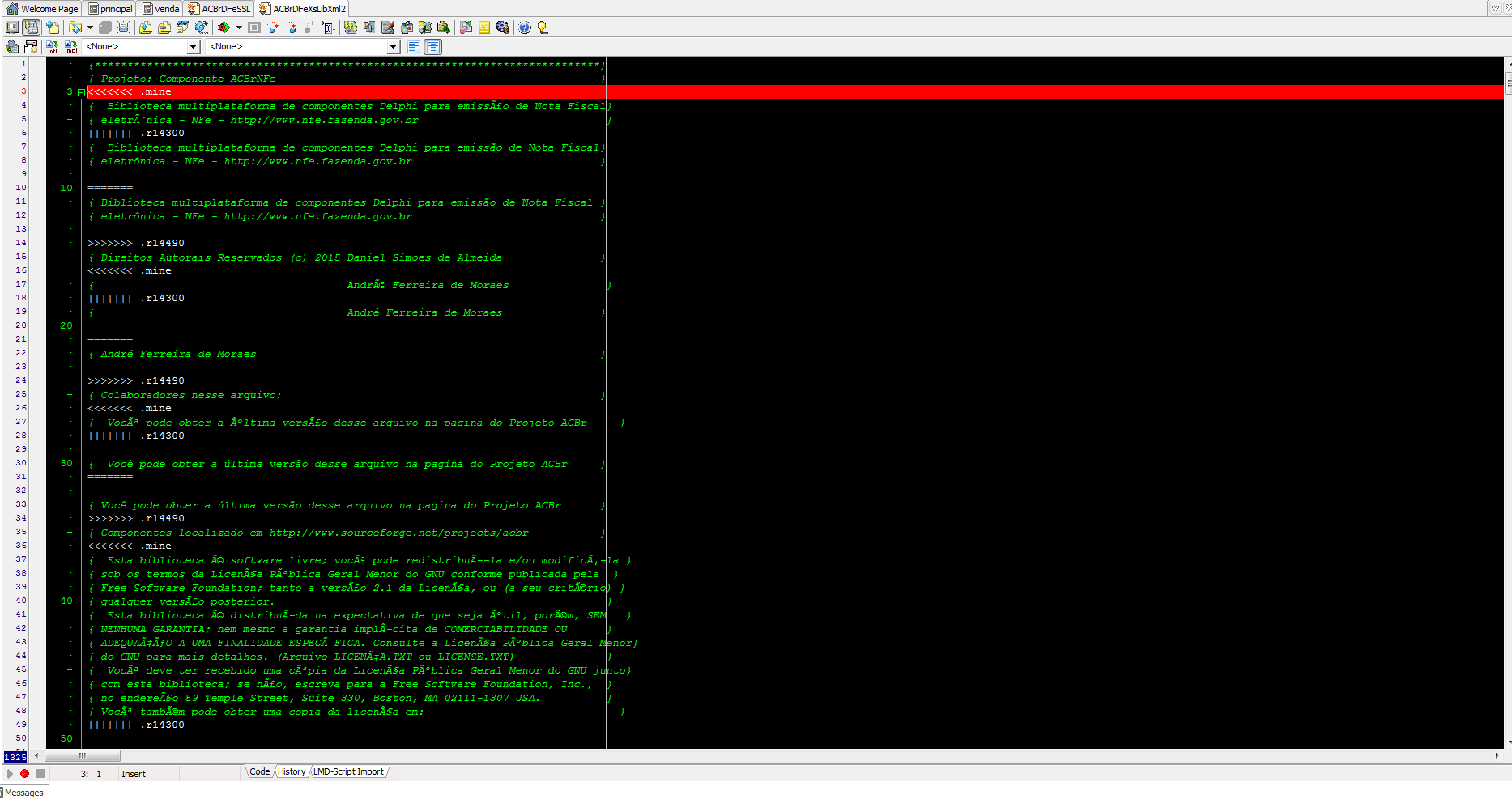This screenshot has height=799, width=1512.
Task: Toggle the highlighted form/unit view button
Action: [x=32, y=28]
